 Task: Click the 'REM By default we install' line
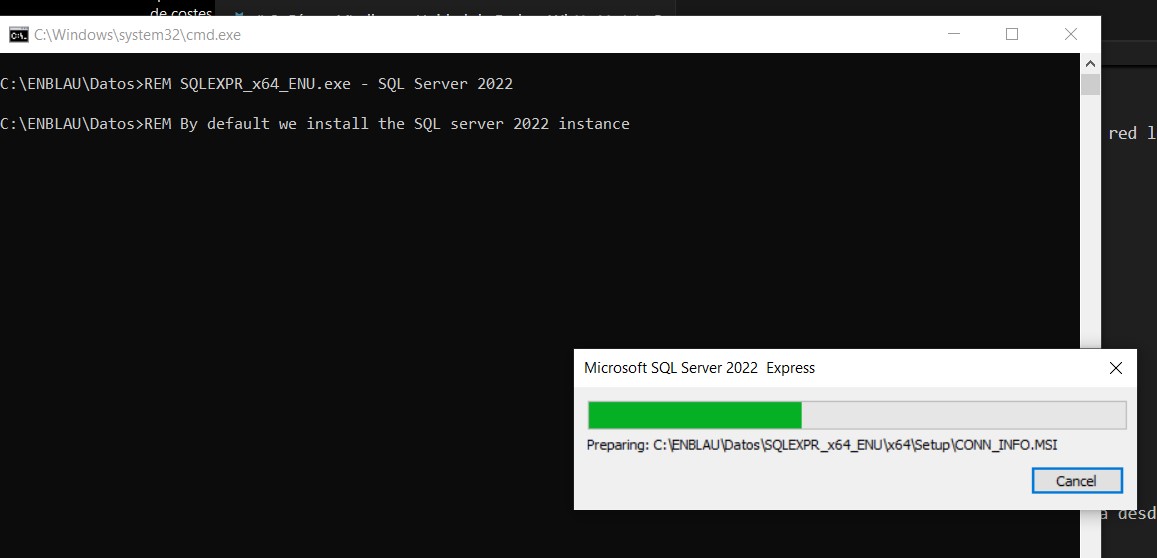[x=314, y=123]
